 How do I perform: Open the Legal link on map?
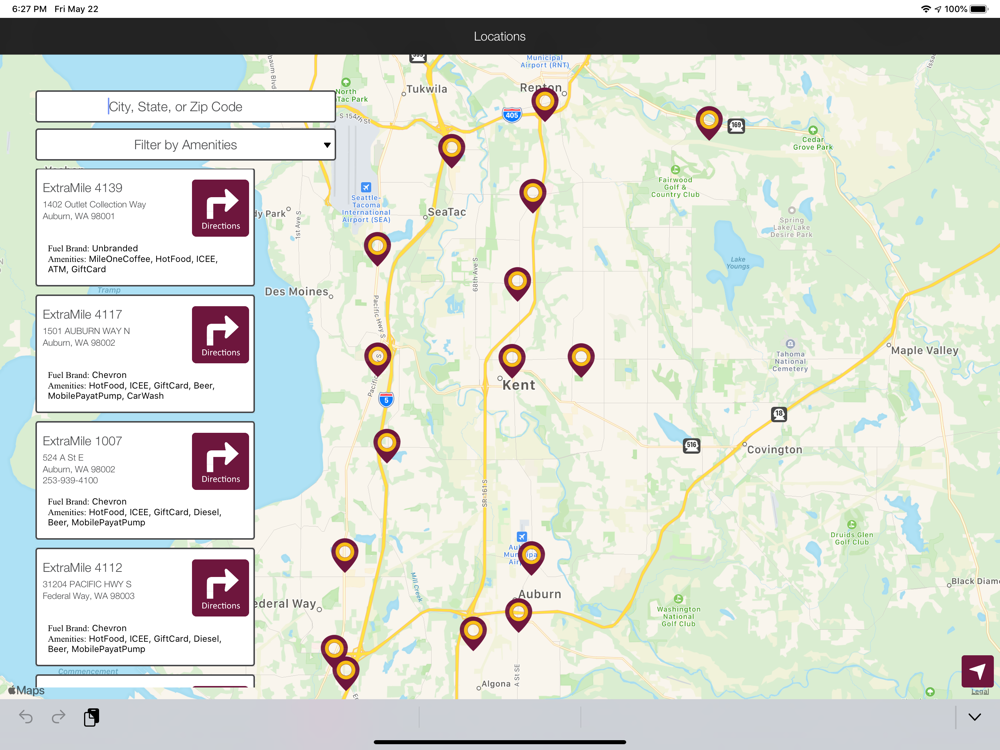980,691
